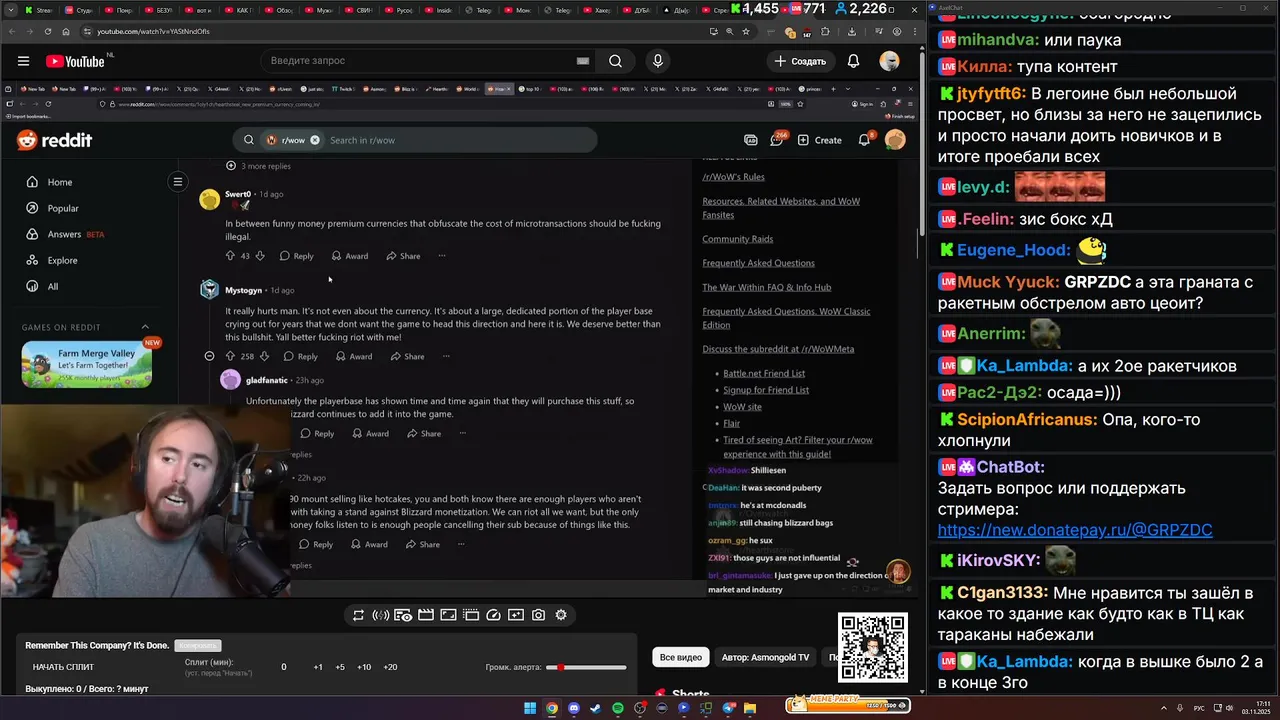Click the playback speed gauge icon
The image size is (1280, 720).
point(493,615)
